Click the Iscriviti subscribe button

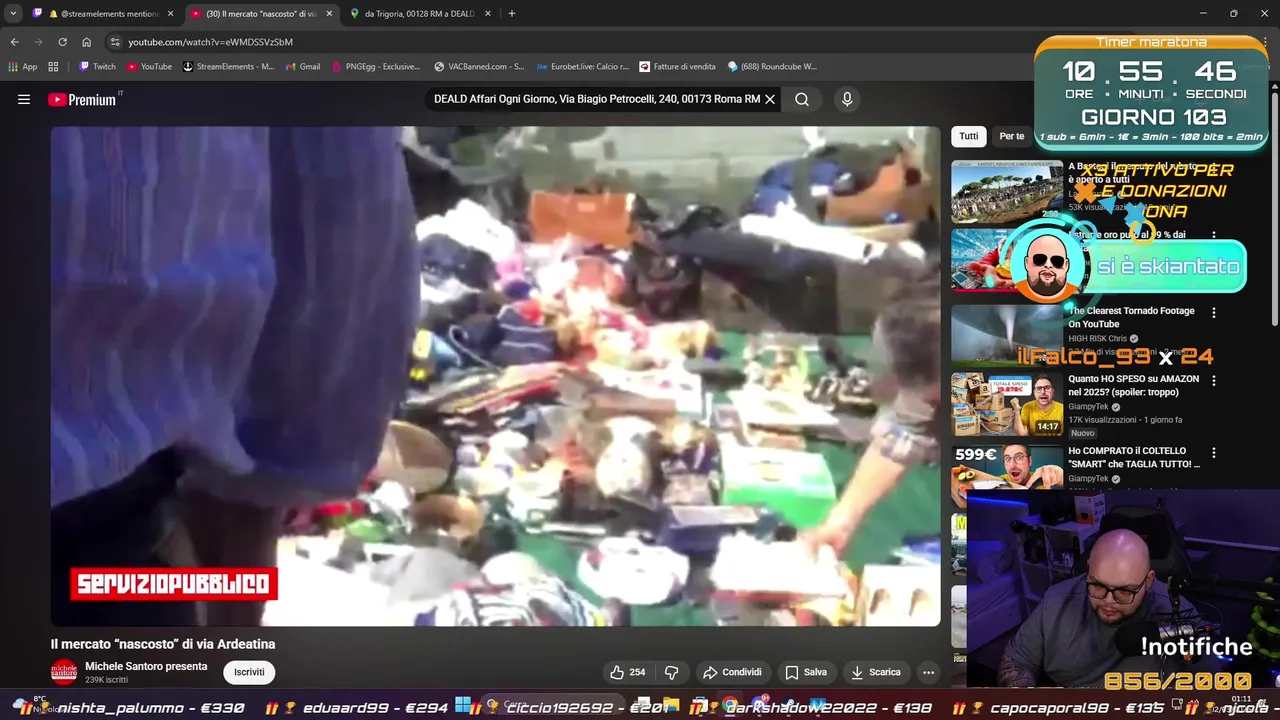click(x=249, y=672)
